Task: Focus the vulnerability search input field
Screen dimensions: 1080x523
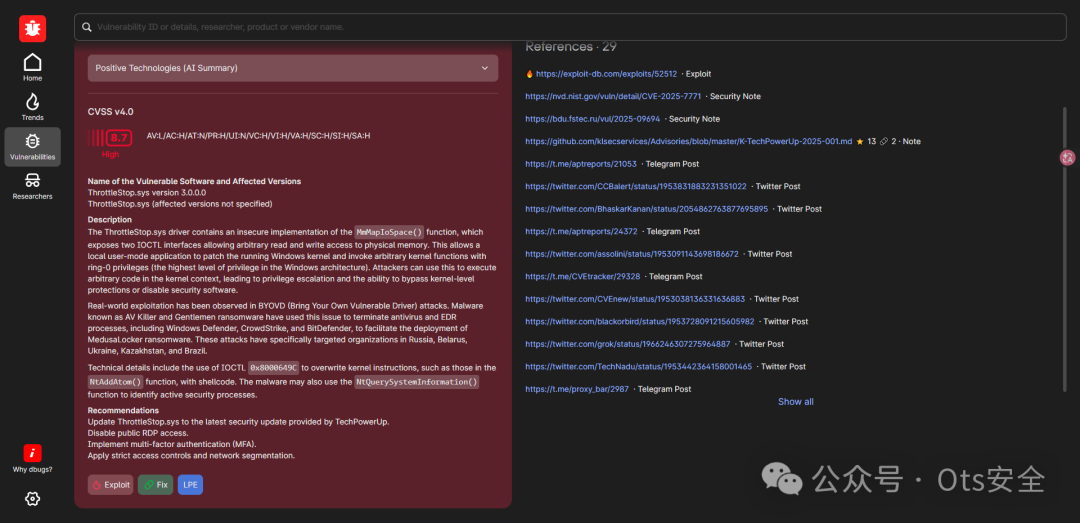Action: pyautogui.click(x=570, y=27)
